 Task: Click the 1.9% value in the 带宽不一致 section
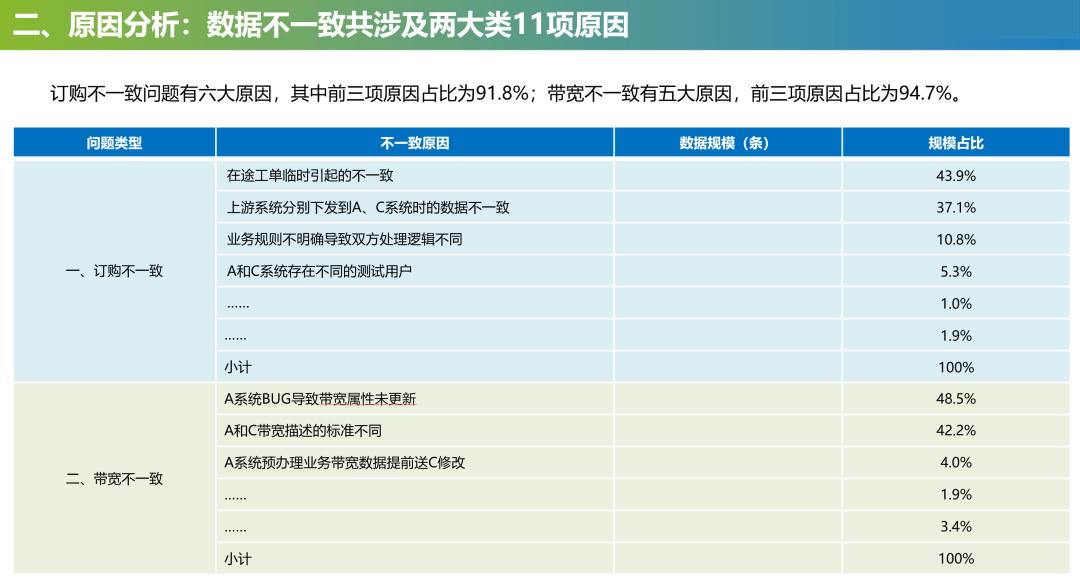(955, 494)
